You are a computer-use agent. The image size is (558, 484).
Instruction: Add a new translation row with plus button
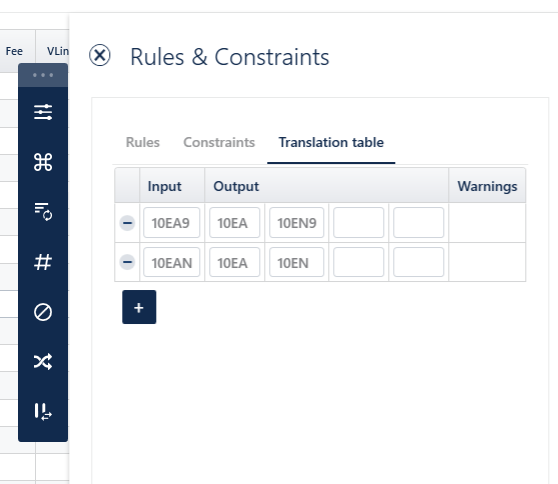pos(139,307)
